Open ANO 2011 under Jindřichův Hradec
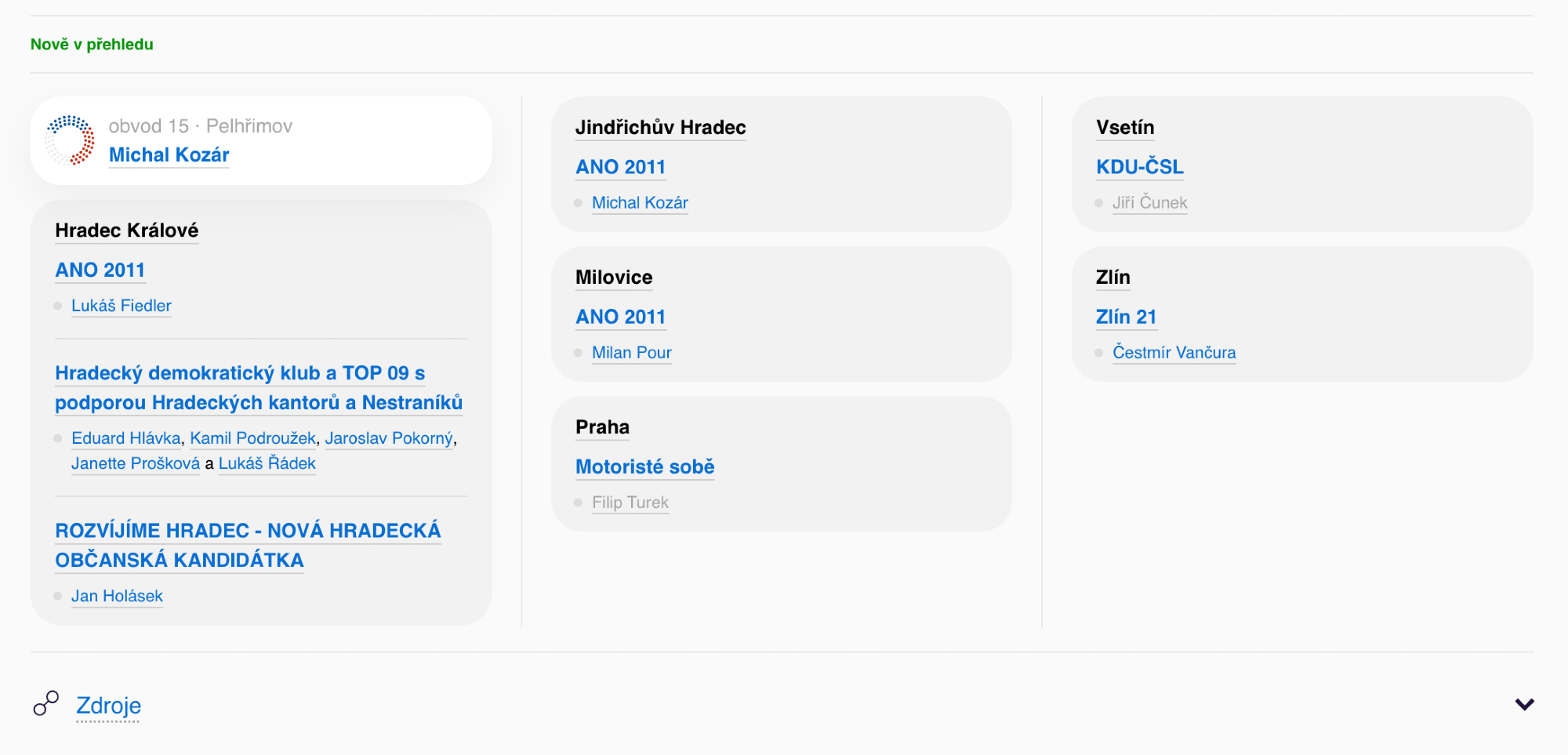1568x755 pixels. point(620,167)
